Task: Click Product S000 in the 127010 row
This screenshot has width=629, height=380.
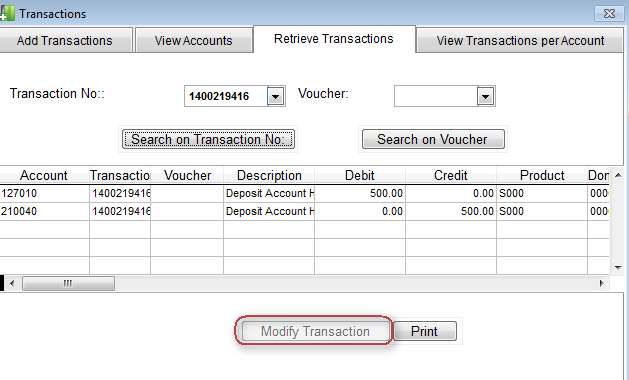Action: [x=542, y=193]
